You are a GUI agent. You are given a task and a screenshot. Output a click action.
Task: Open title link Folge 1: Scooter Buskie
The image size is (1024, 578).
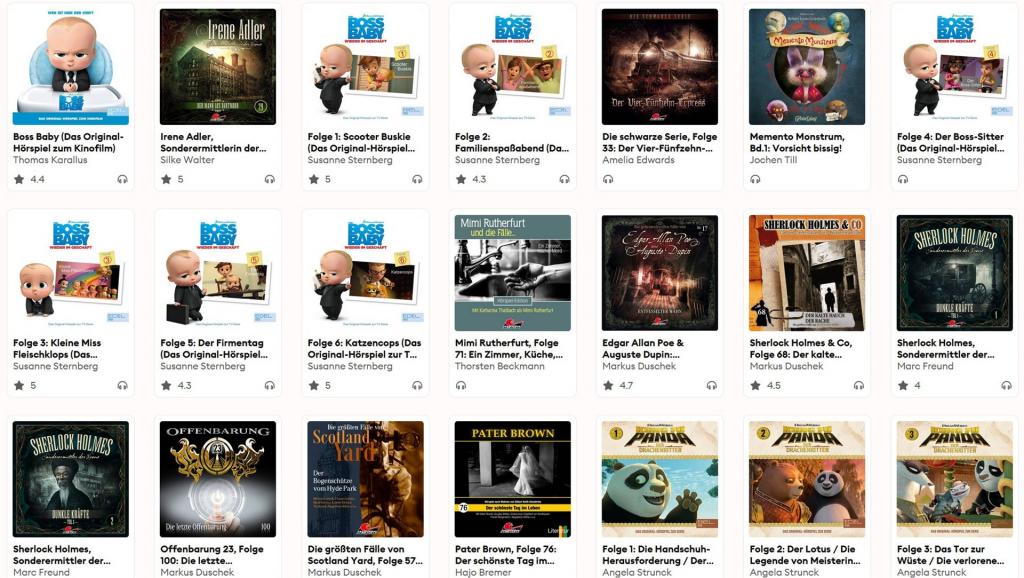361,142
